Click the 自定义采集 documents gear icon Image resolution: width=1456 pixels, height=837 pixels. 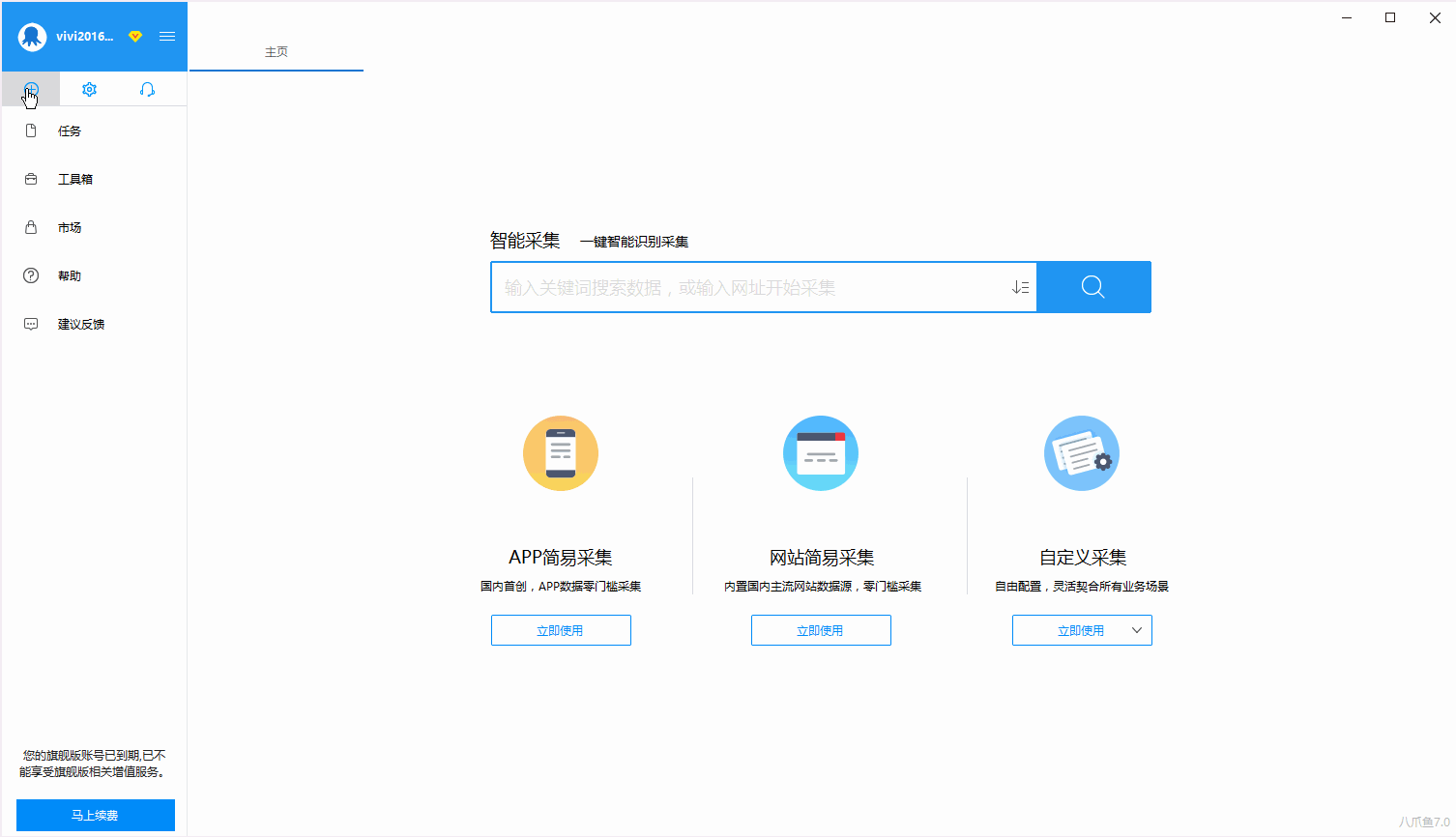point(1082,453)
